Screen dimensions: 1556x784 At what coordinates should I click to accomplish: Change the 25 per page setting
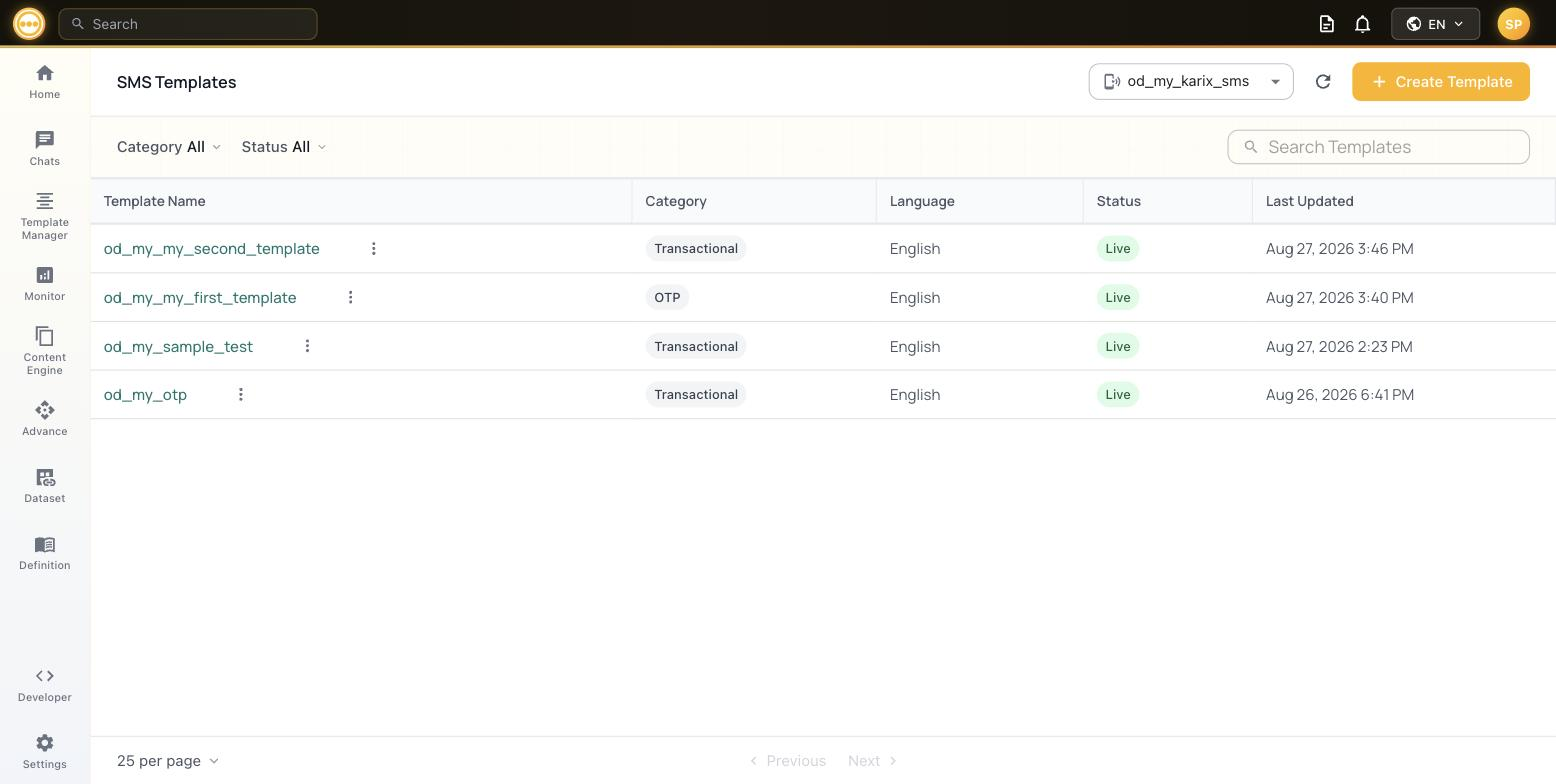point(168,761)
